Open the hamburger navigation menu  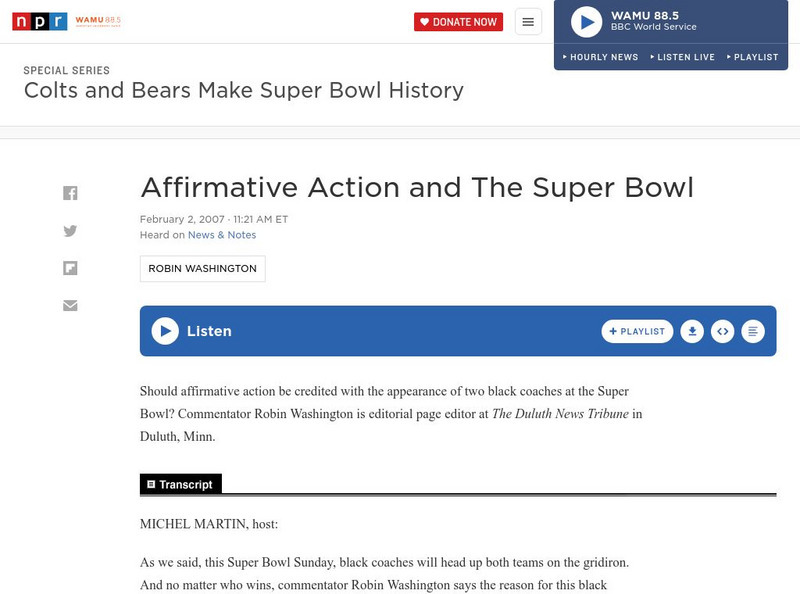[x=528, y=22]
